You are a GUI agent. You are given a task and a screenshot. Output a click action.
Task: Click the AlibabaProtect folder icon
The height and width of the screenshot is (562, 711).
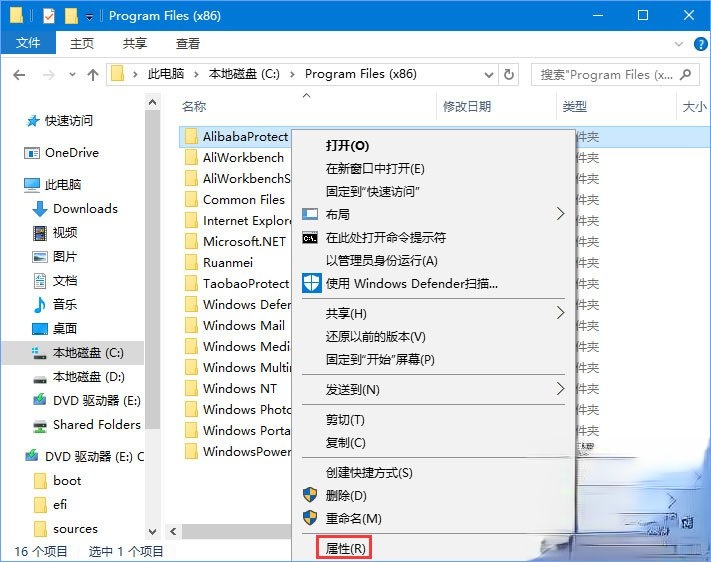(191, 137)
